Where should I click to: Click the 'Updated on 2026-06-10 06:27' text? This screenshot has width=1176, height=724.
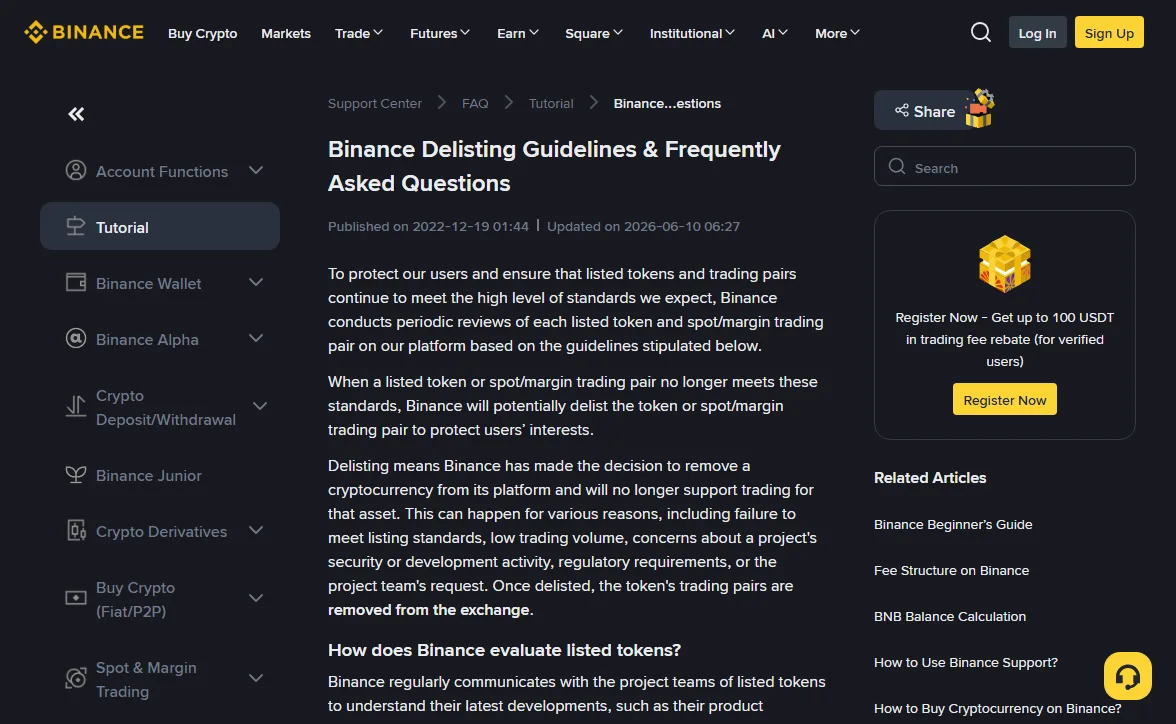pyautogui.click(x=644, y=226)
